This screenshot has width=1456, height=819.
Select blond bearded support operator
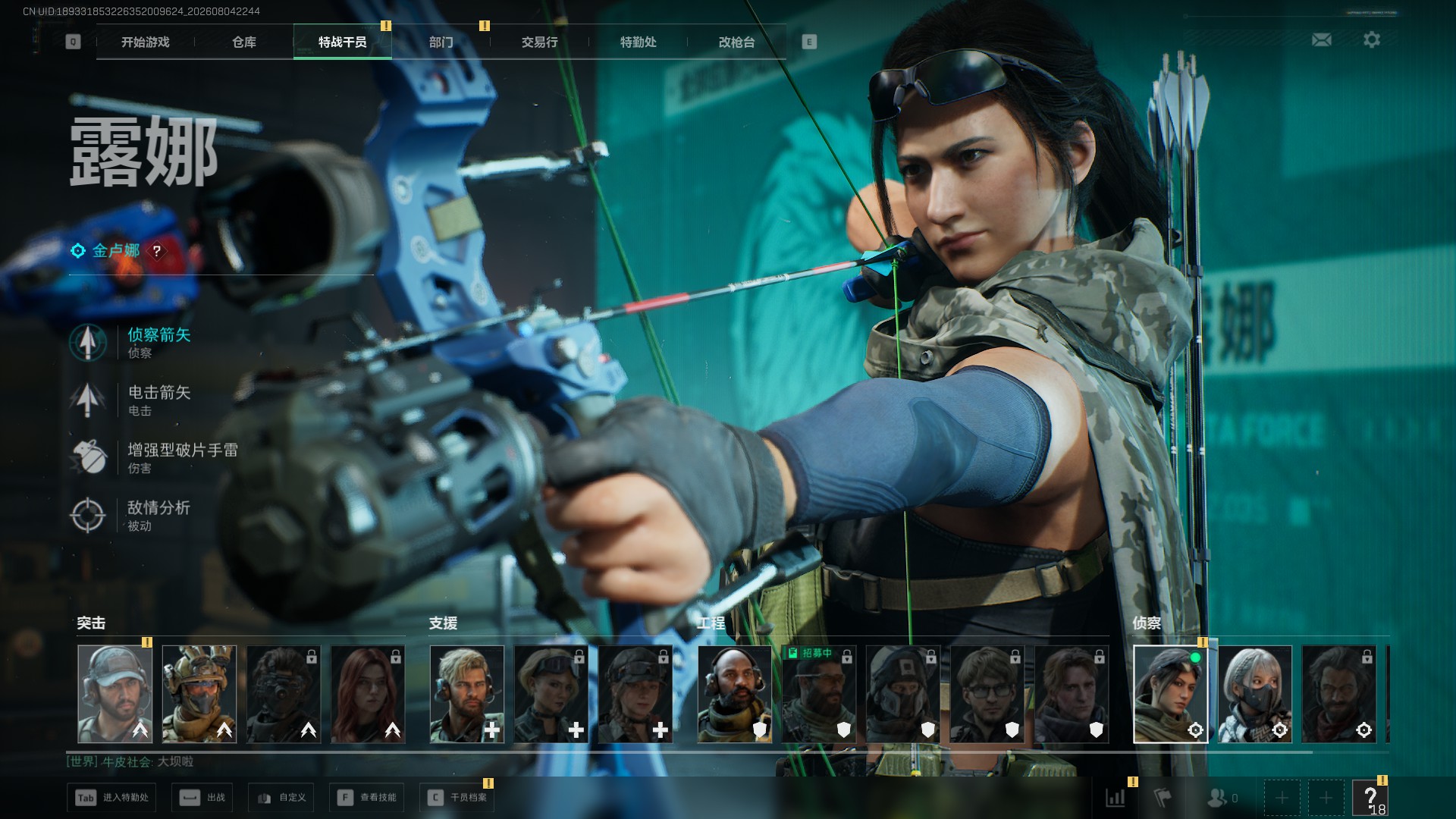[x=467, y=694]
